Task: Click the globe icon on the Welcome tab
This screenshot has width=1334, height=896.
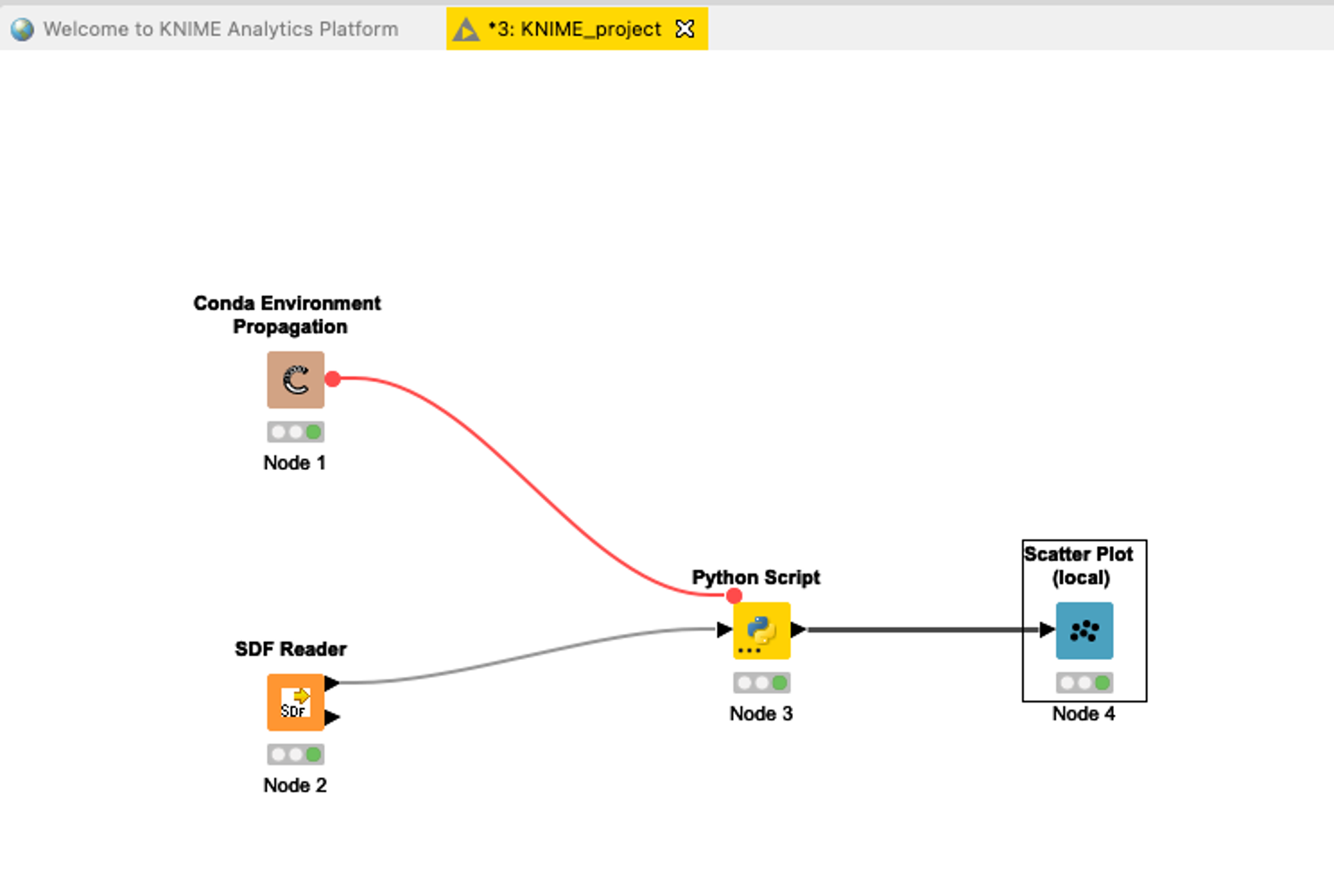Action: click(x=22, y=29)
